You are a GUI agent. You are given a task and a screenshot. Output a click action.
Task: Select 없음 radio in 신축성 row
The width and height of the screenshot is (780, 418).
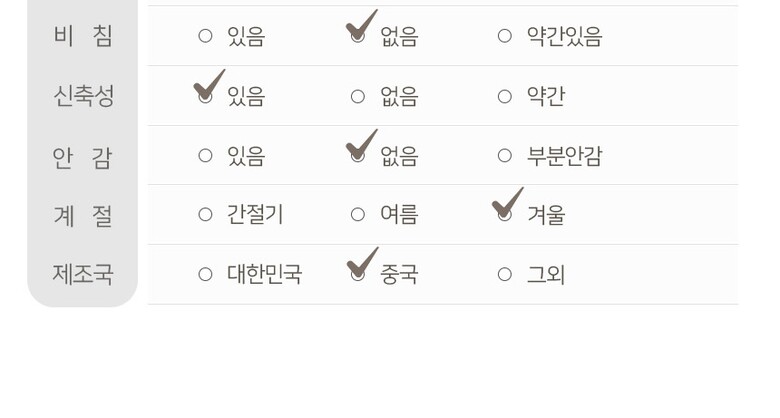point(357,97)
